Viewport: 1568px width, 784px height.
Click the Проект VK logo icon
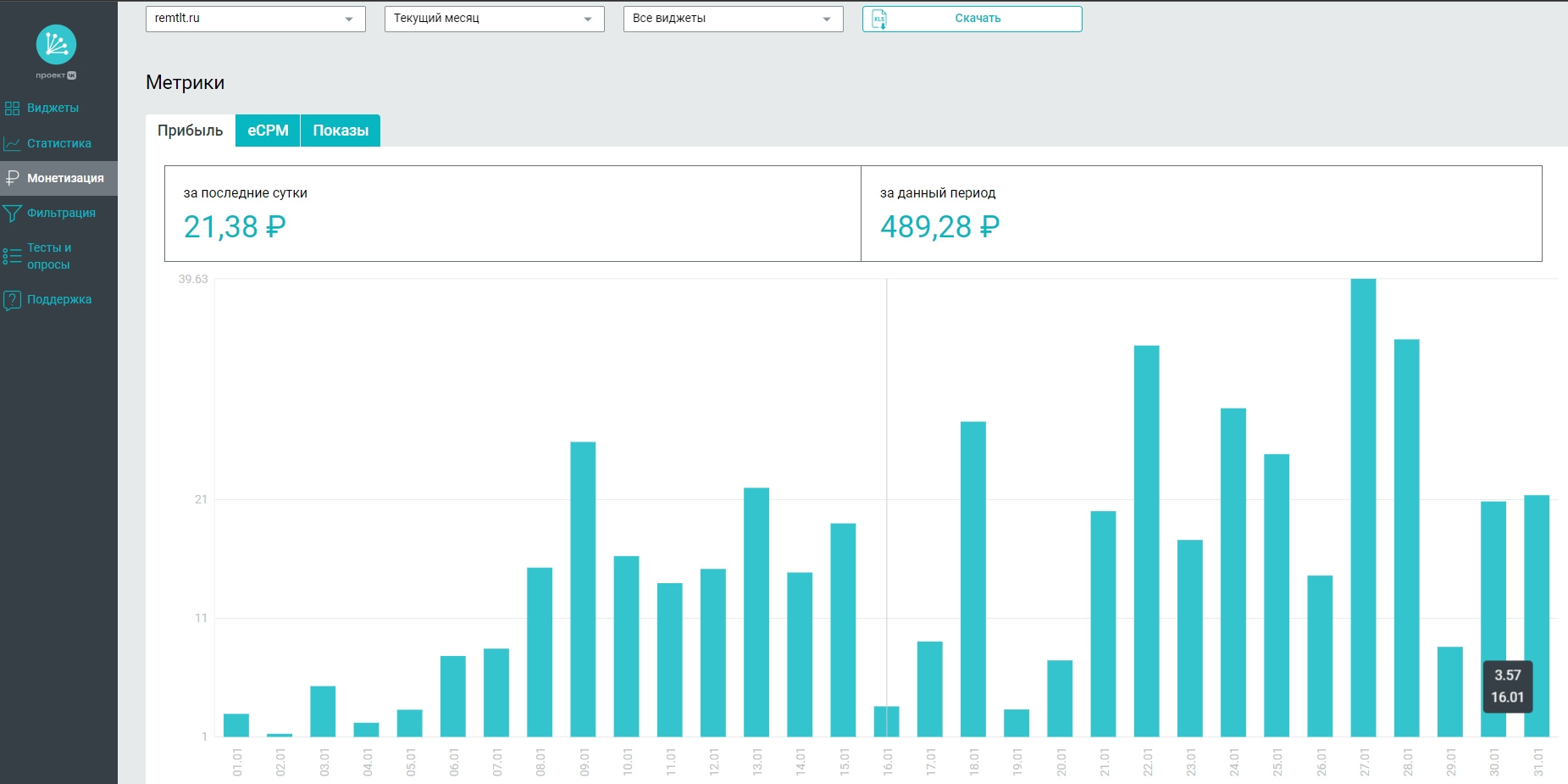[x=56, y=45]
